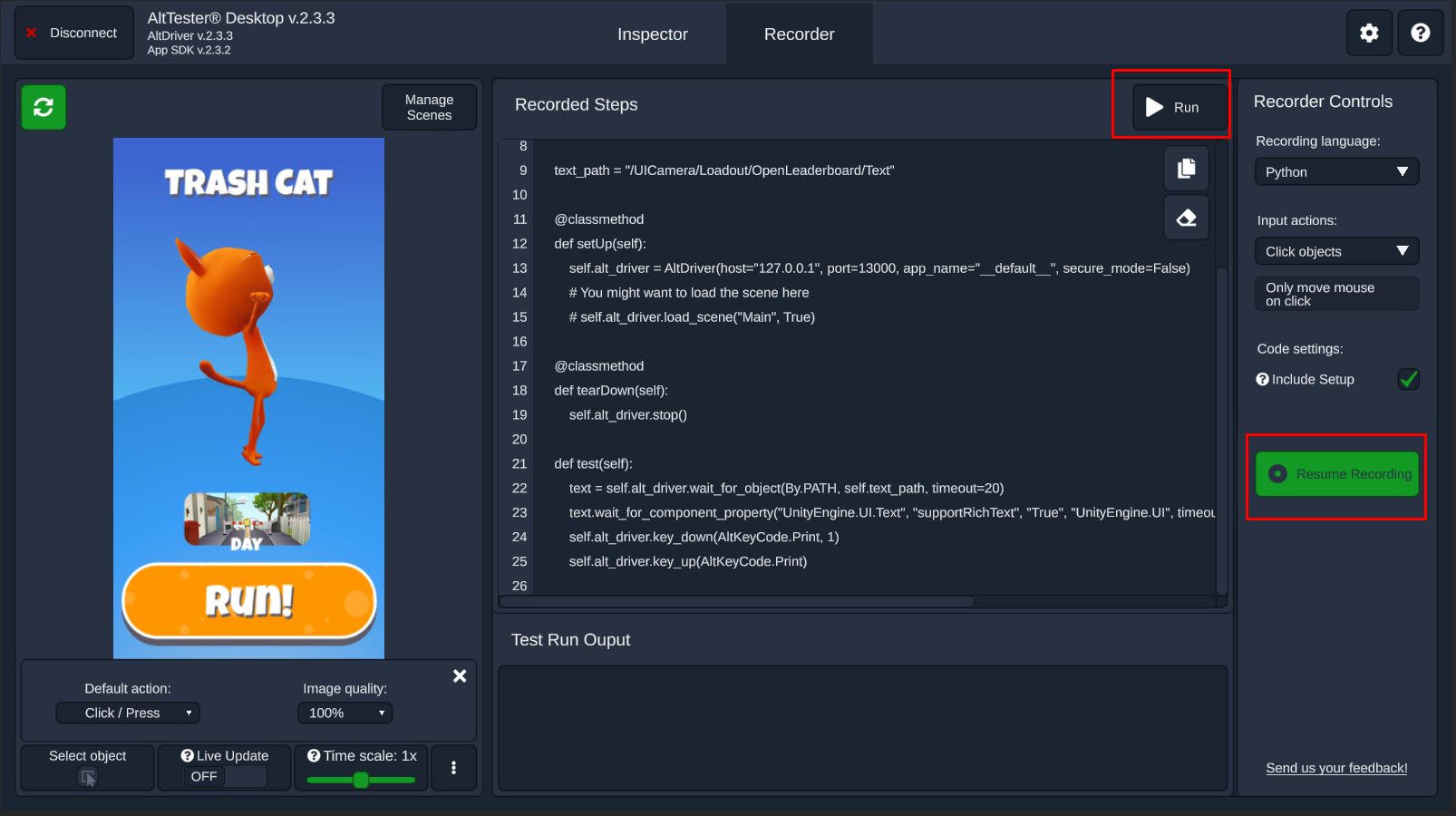Switch to the Inspector tab
The image size is (1456, 816).
[x=653, y=34]
